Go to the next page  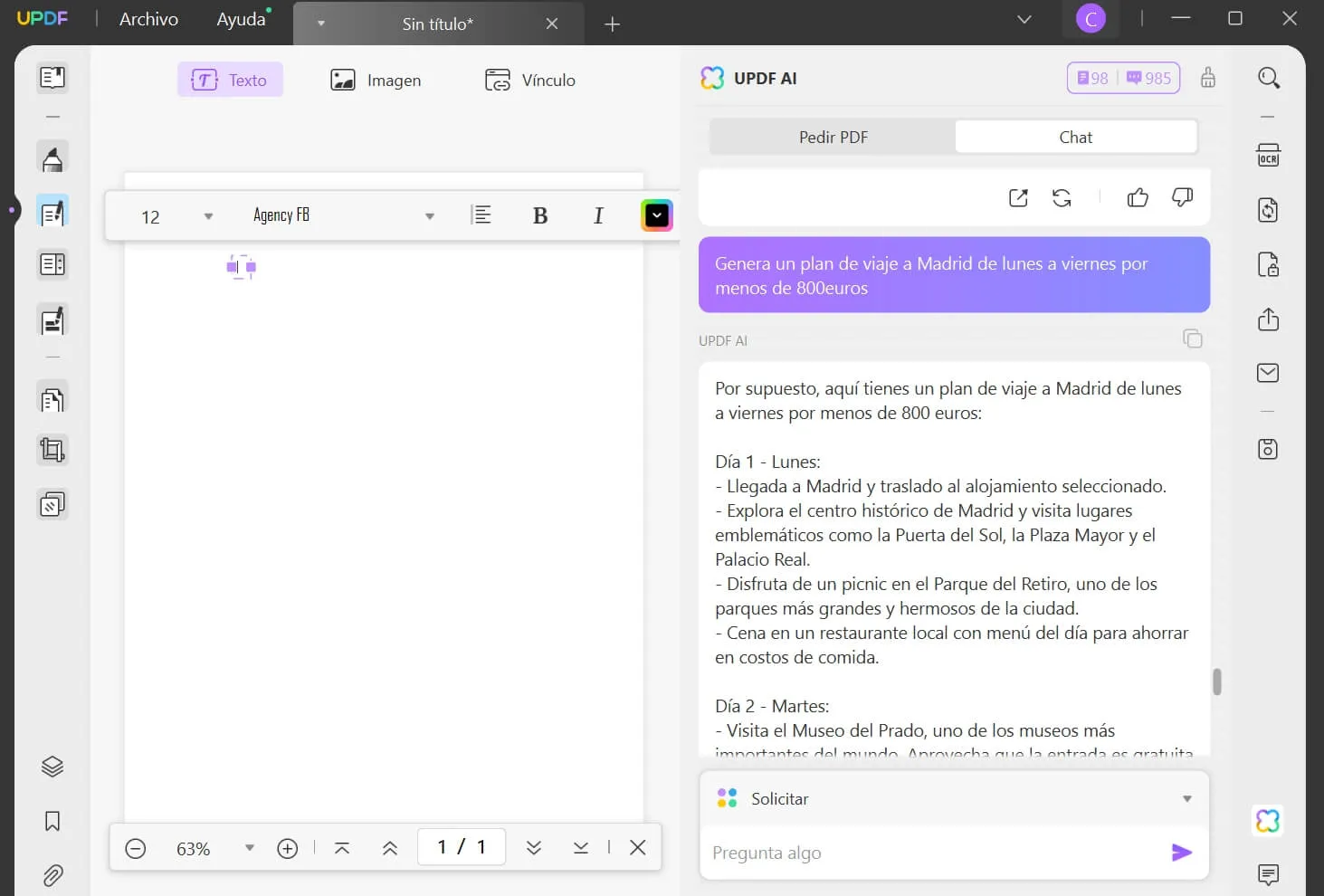534,848
